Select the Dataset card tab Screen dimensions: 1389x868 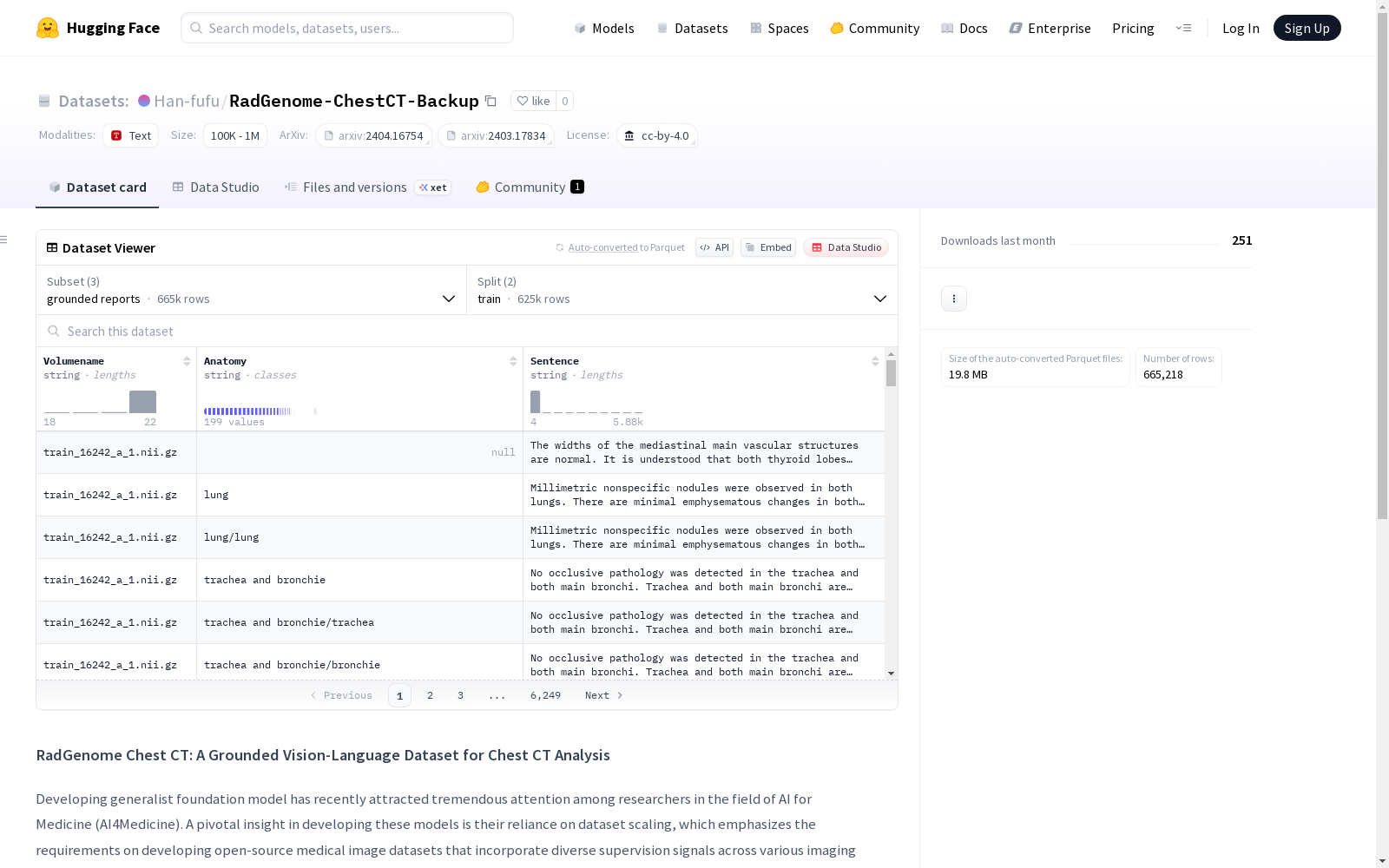pos(97,187)
